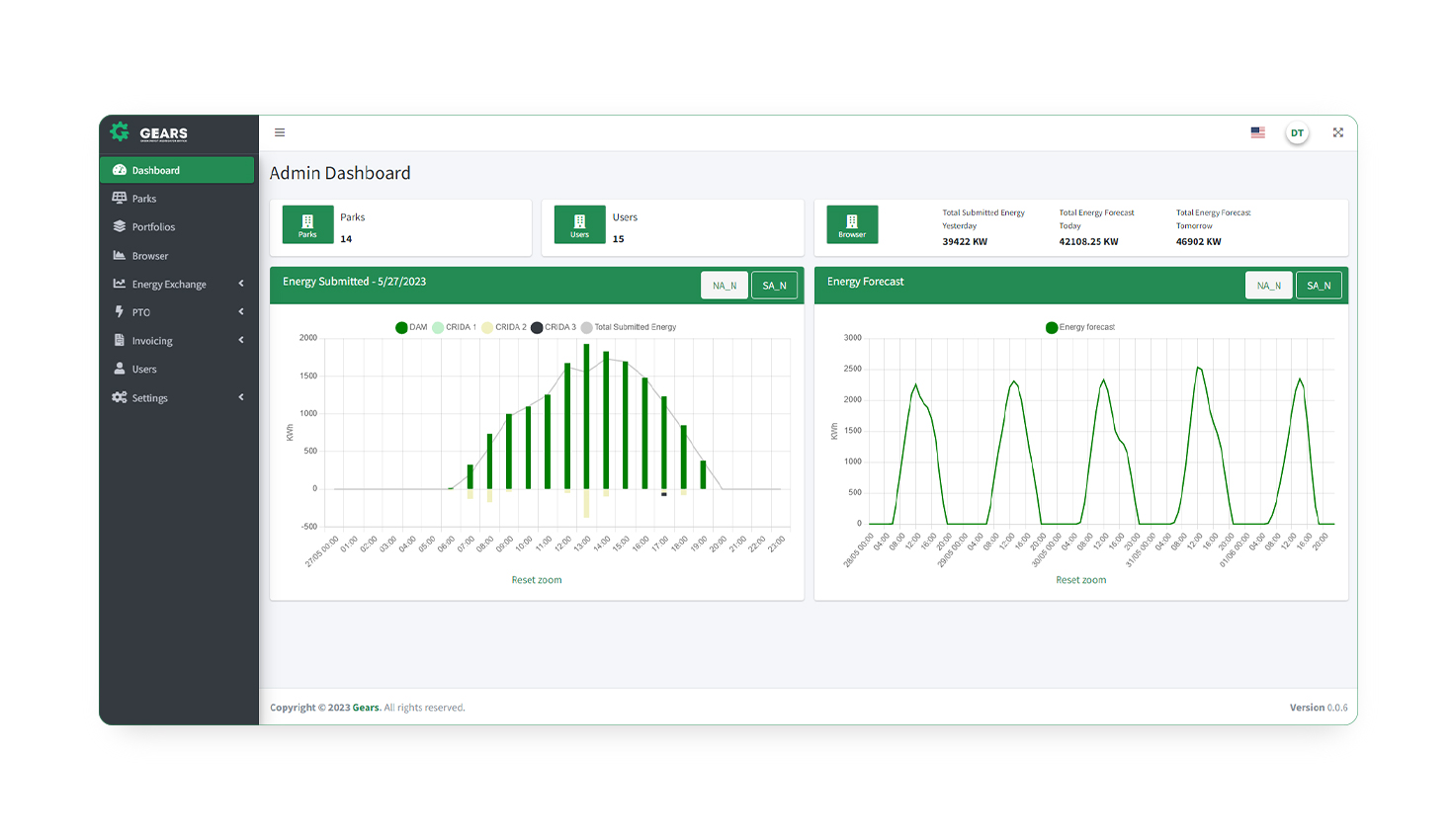Click the GEARS logo
Screen dimensions: 1452x840
pyautogui.click(x=149, y=132)
